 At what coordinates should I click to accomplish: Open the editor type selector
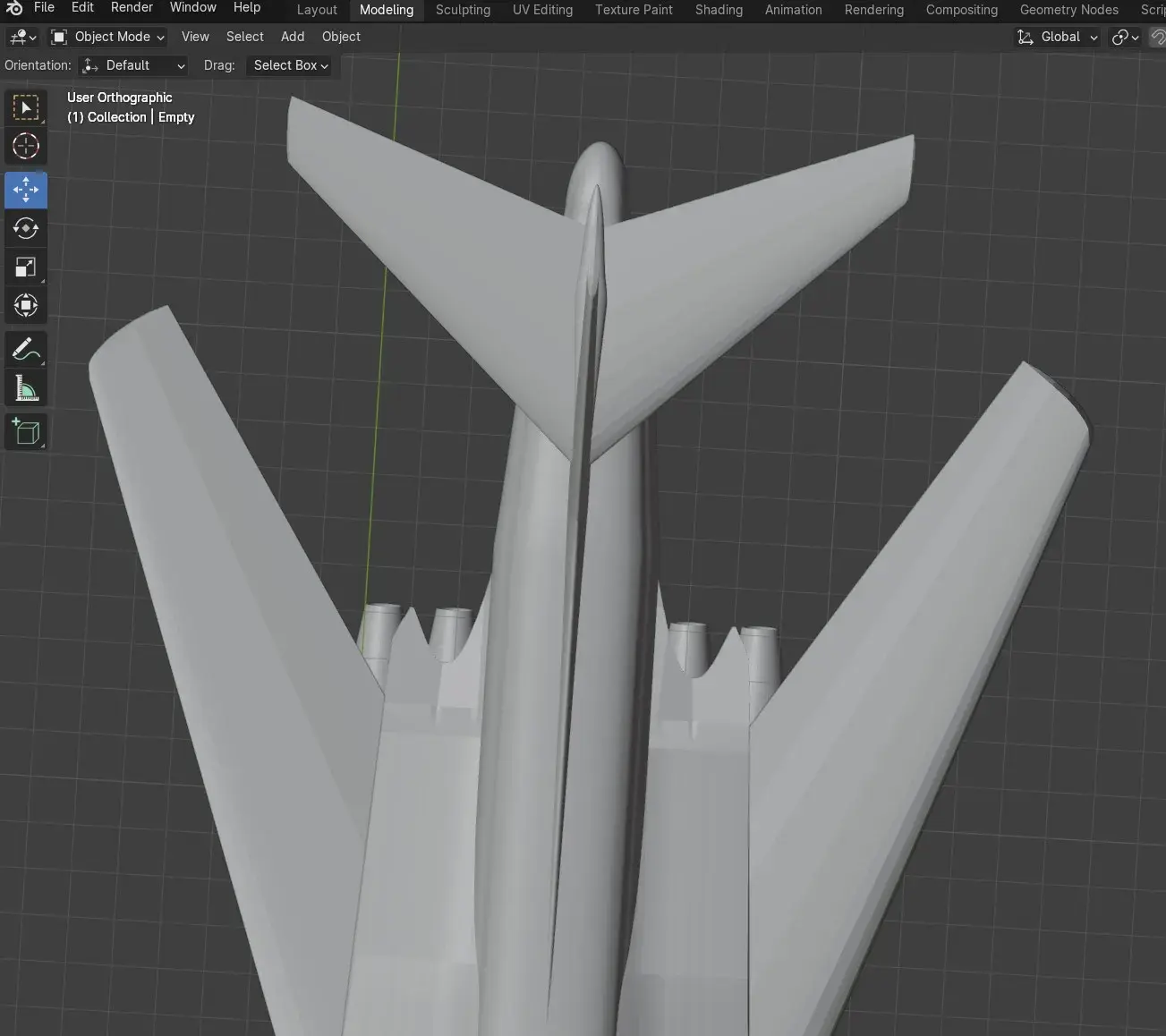22,37
